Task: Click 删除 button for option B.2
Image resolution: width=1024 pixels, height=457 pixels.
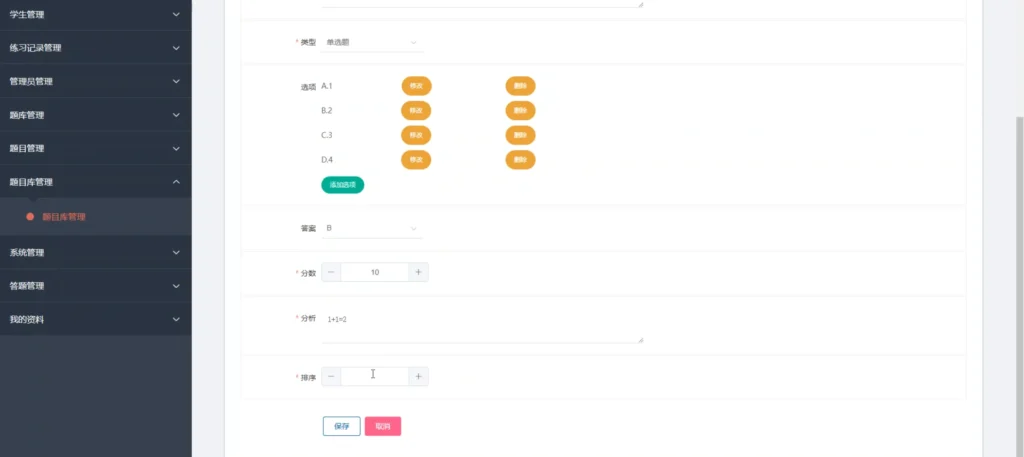Action: tap(520, 110)
